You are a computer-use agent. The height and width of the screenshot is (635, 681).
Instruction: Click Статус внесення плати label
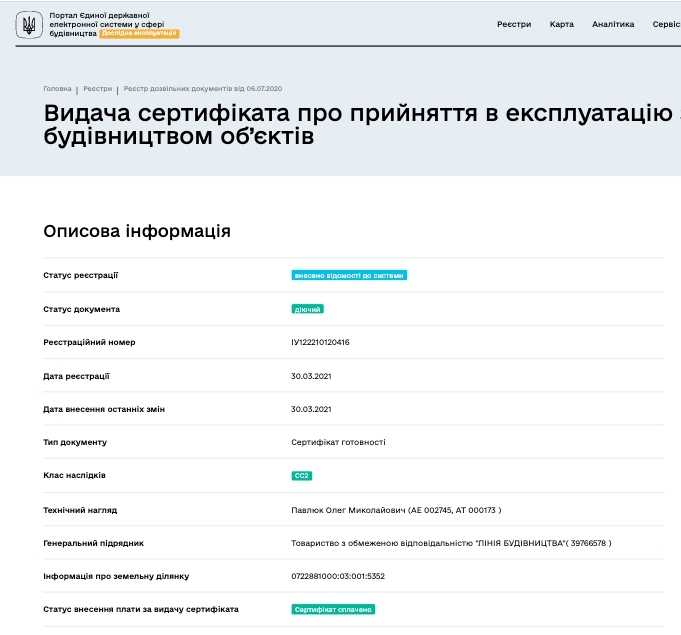point(141,609)
